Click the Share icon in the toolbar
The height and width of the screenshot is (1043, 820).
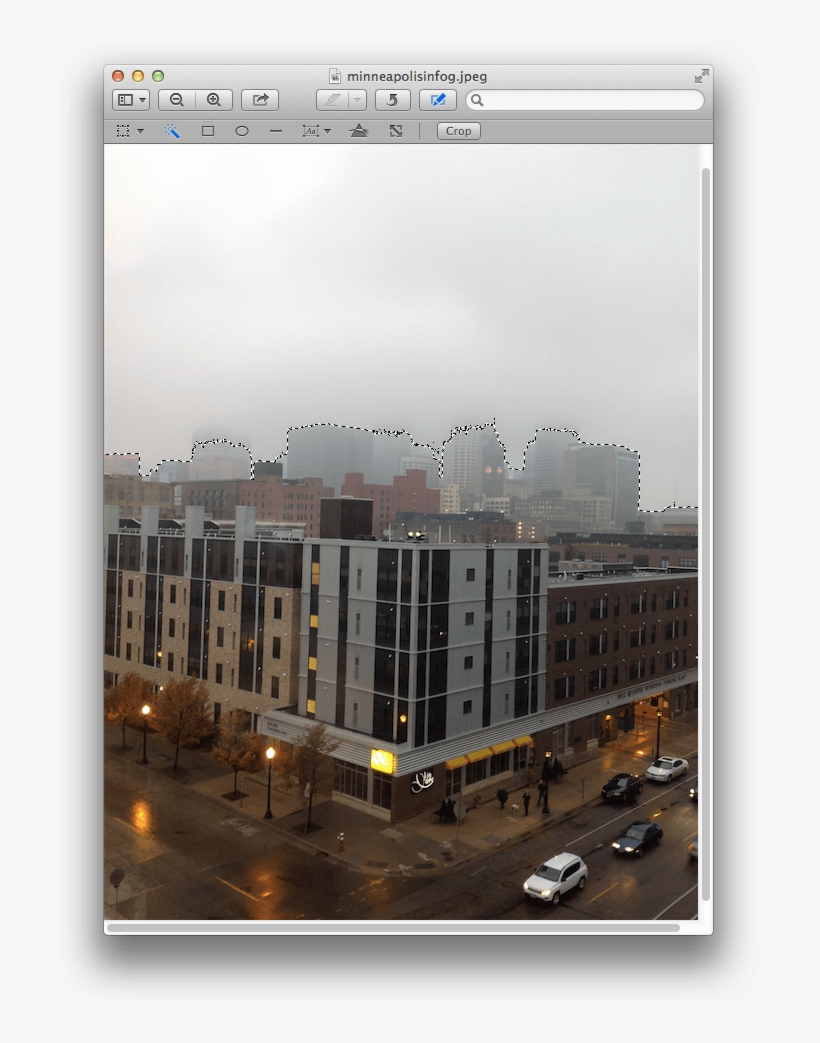click(259, 100)
